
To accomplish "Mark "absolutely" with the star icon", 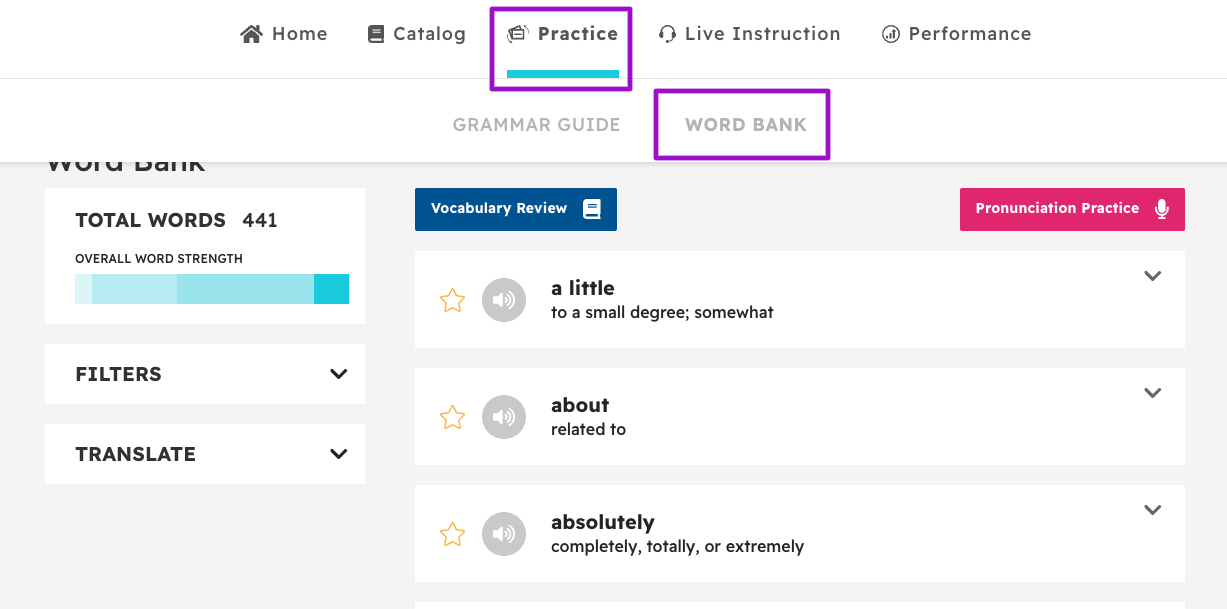I will [453, 534].
